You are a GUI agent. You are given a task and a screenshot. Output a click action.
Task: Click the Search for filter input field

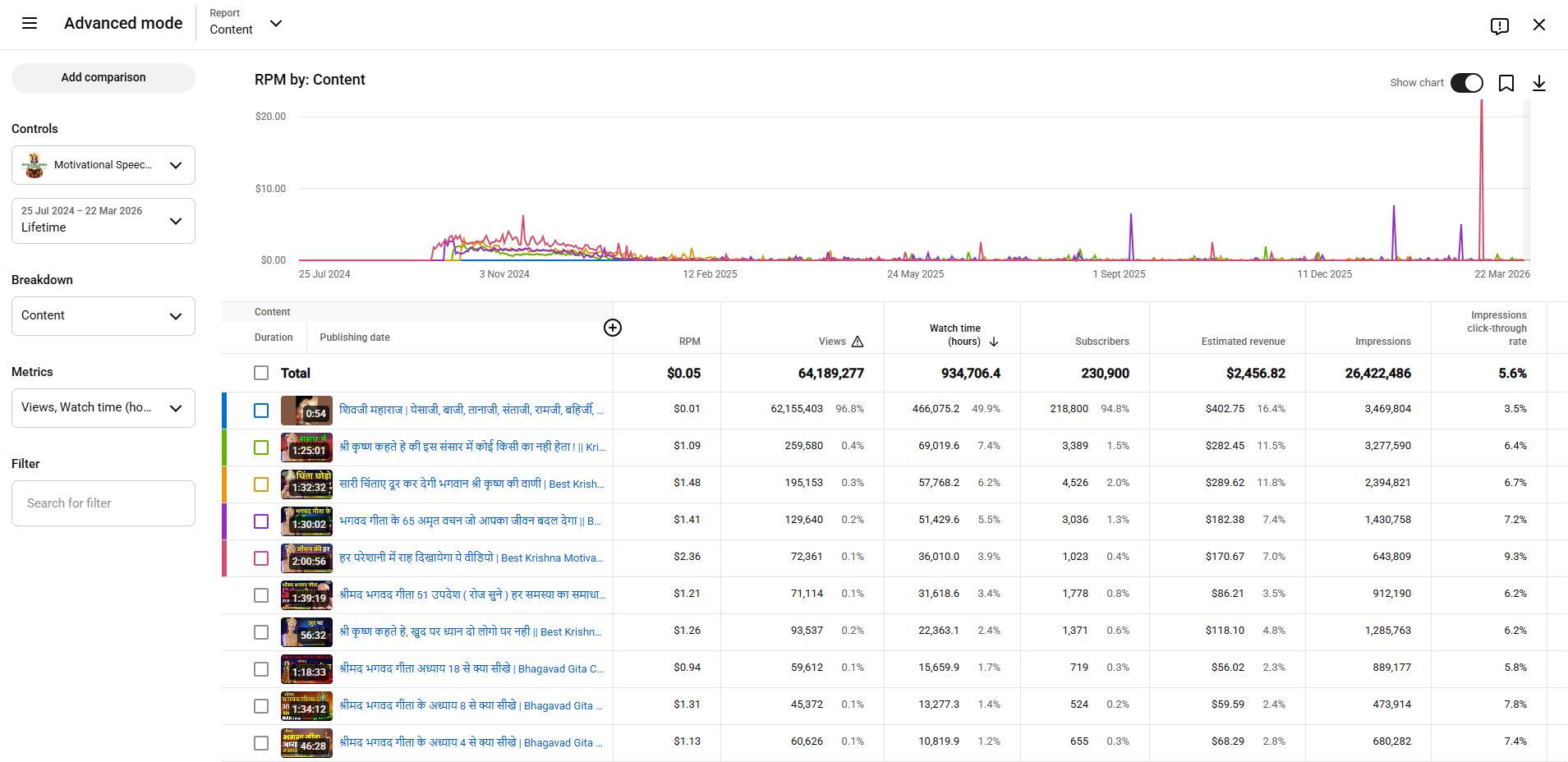click(103, 503)
